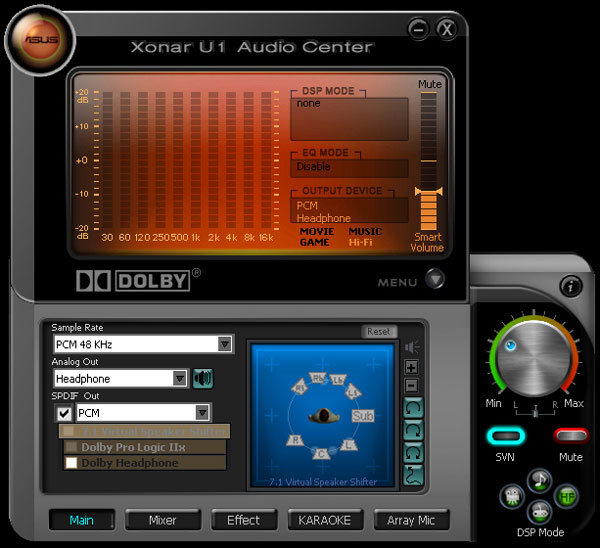Click the 16k equalizer band

point(266,160)
